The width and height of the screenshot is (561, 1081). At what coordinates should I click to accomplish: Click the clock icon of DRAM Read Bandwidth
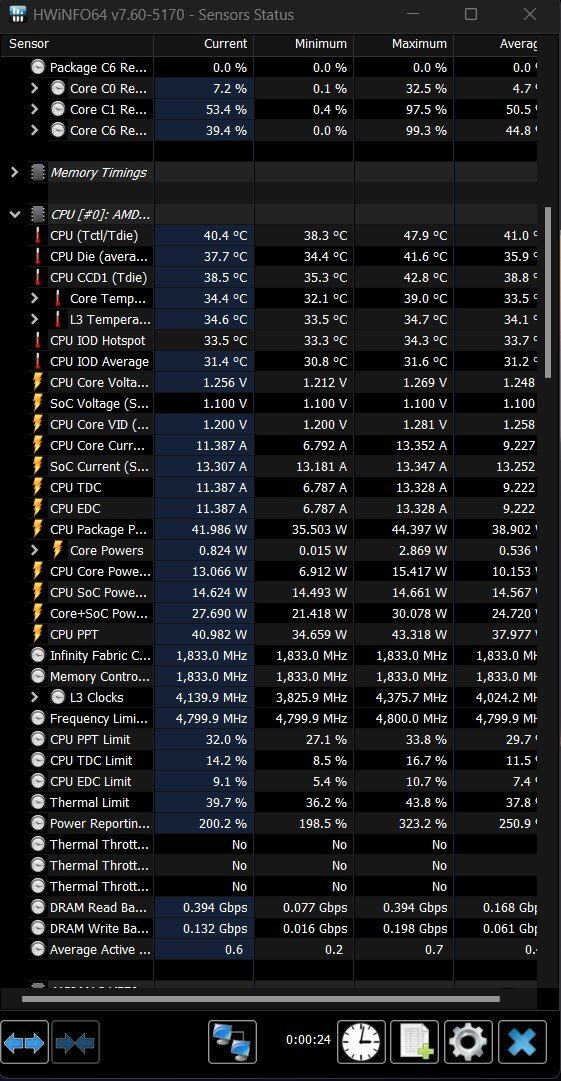point(39,907)
